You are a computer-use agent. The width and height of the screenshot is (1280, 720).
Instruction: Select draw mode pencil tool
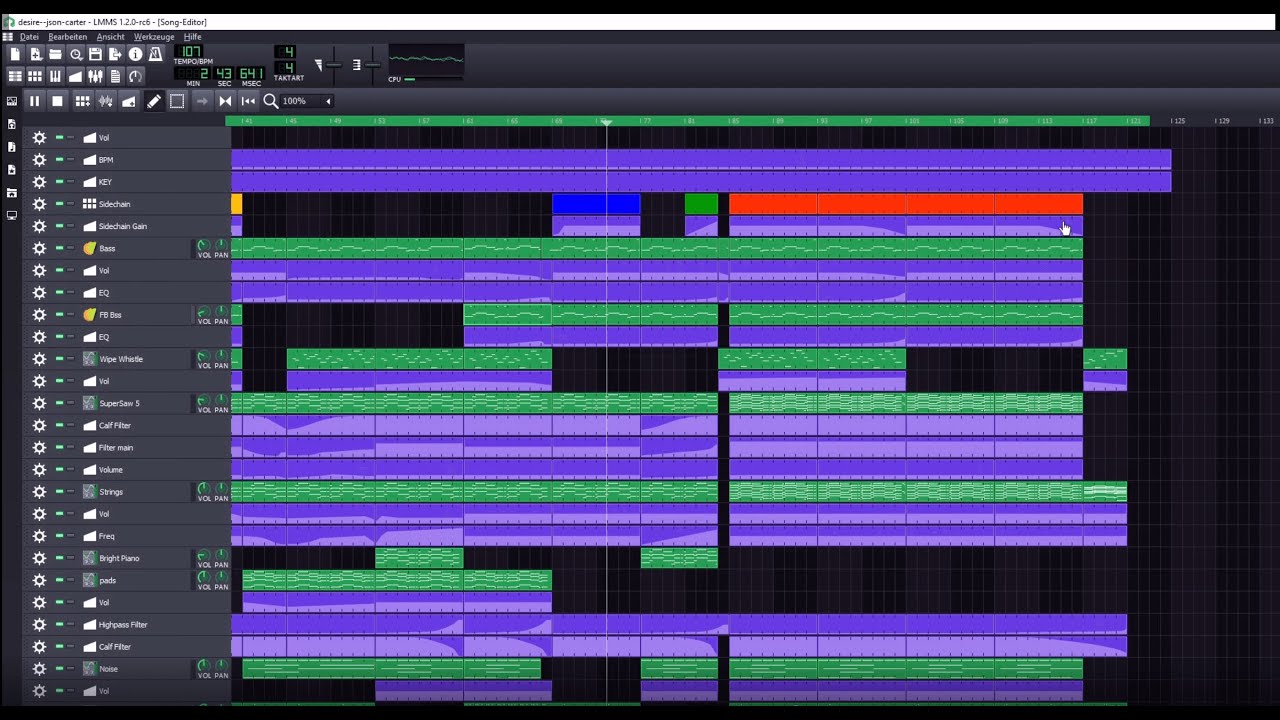pyautogui.click(x=153, y=101)
